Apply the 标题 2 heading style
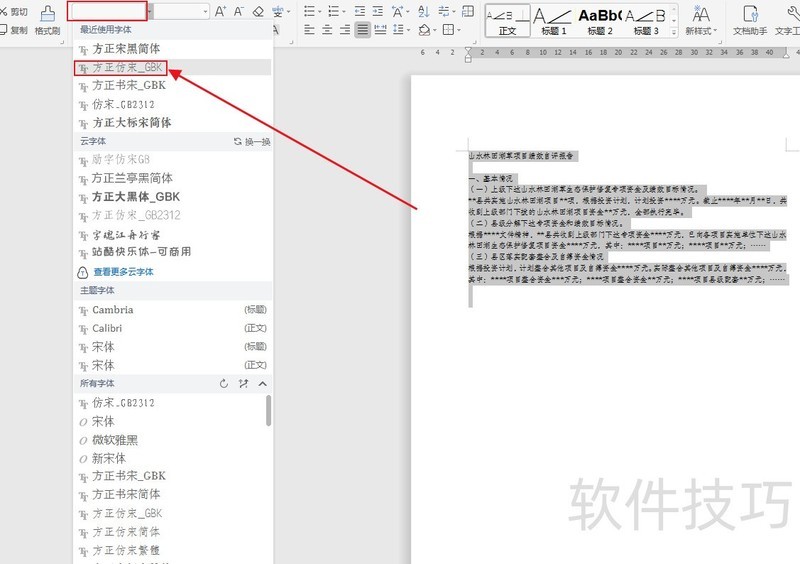This screenshot has width=800, height=564. pyautogui.click(x=600, y=21)
